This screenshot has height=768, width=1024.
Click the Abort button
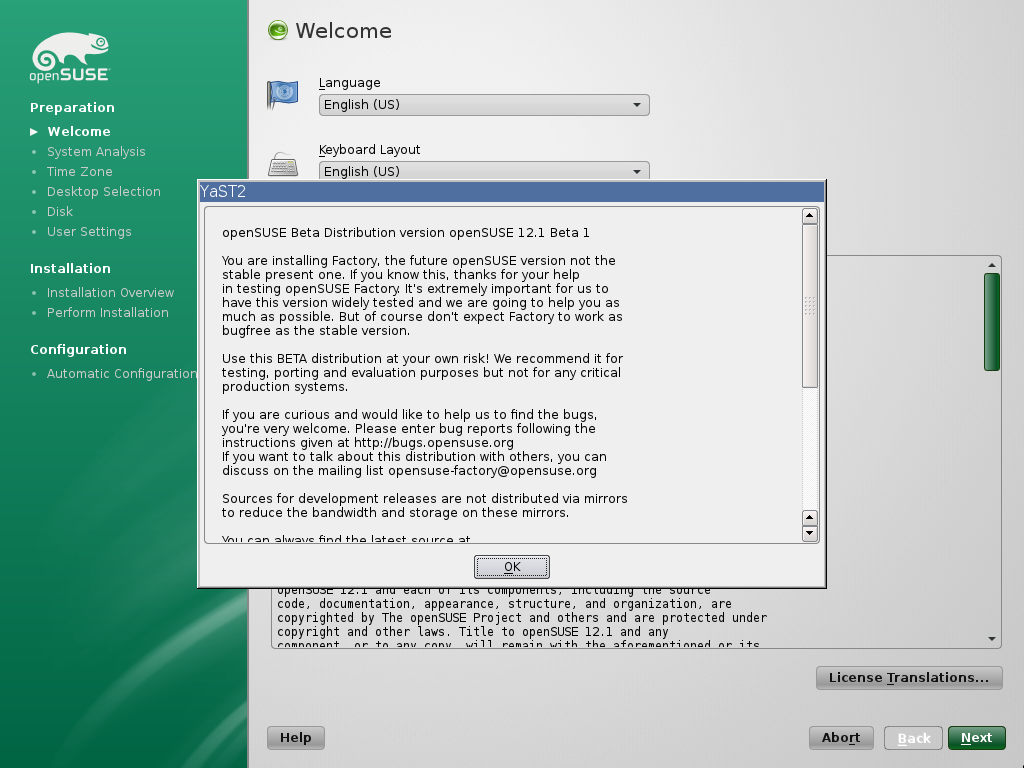840,737
